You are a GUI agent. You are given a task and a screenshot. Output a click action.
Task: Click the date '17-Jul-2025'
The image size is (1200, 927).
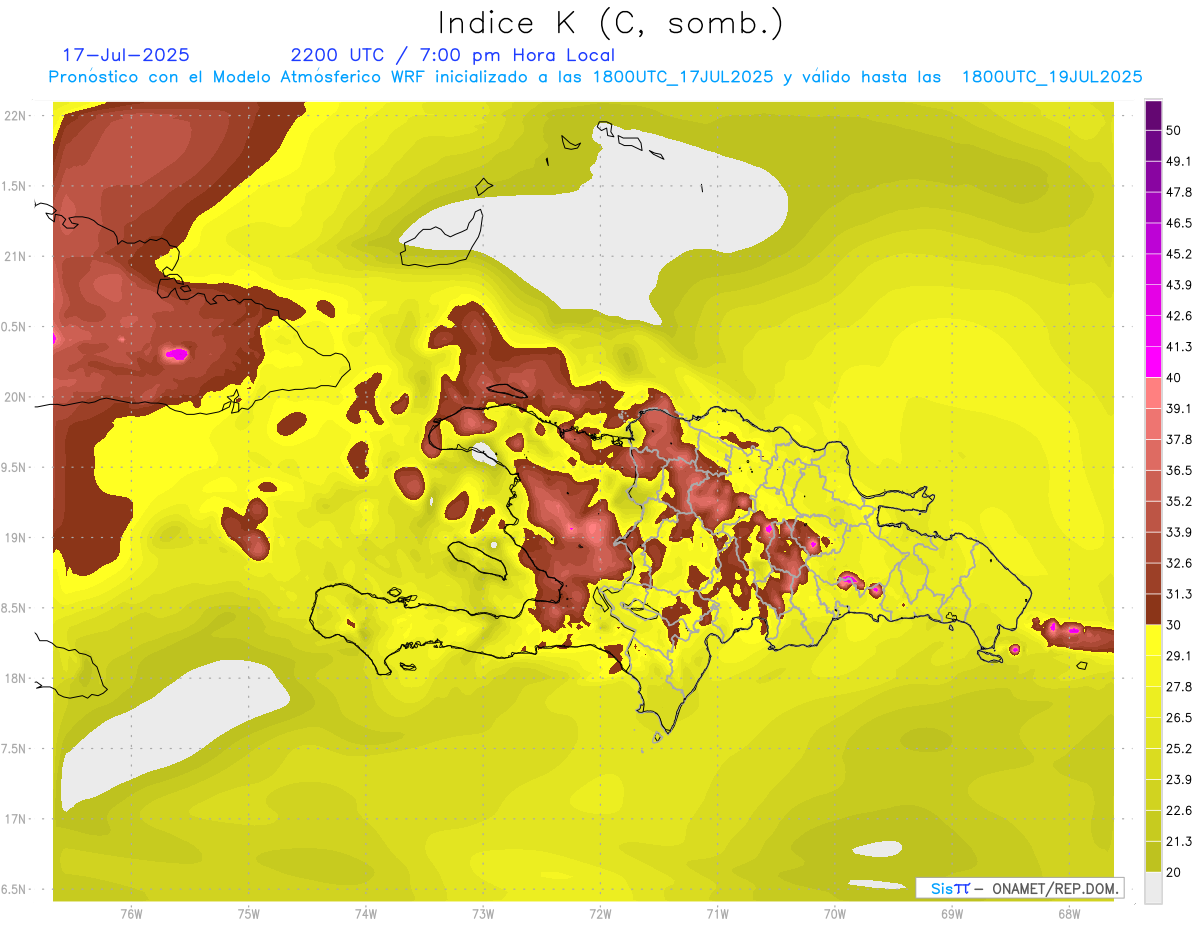[126, 55]
